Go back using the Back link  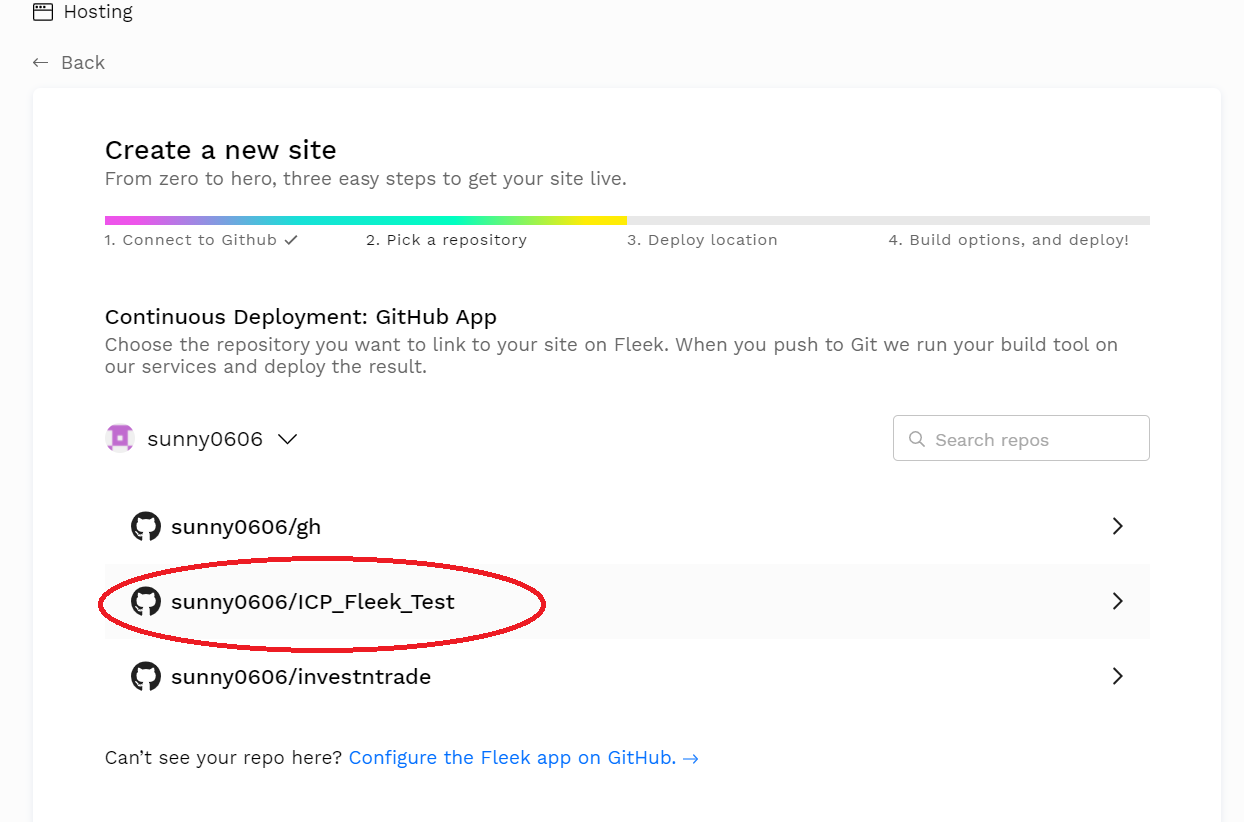(x=83, y=62)
